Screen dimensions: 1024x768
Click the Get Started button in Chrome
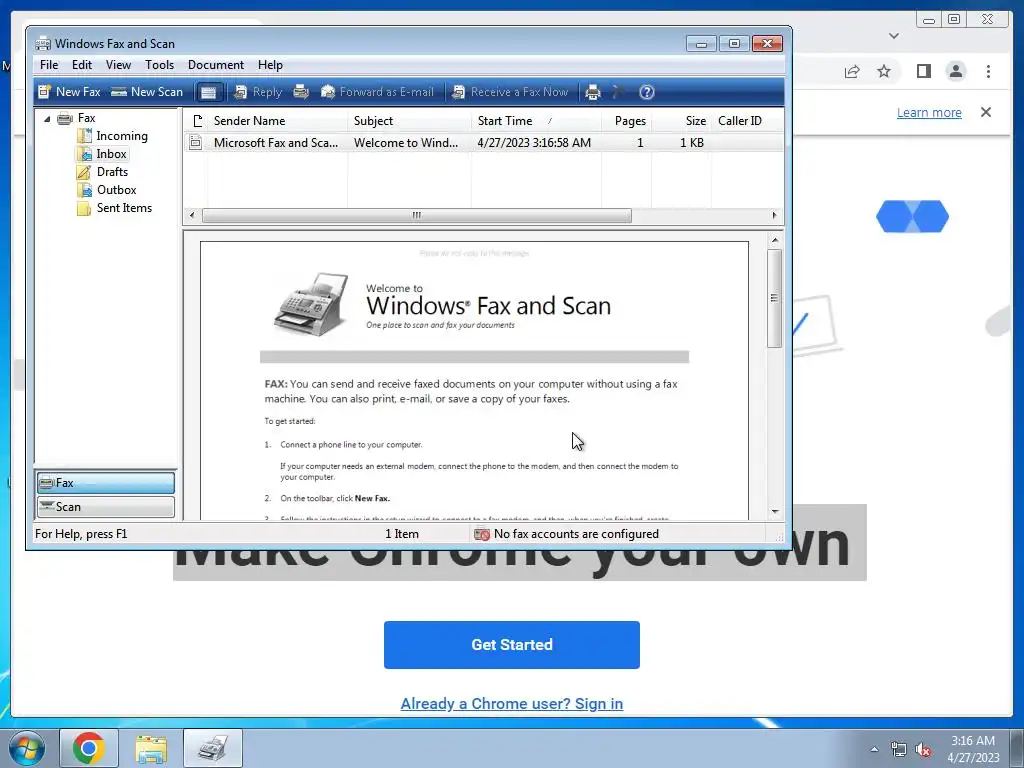(x=512, y=645)
